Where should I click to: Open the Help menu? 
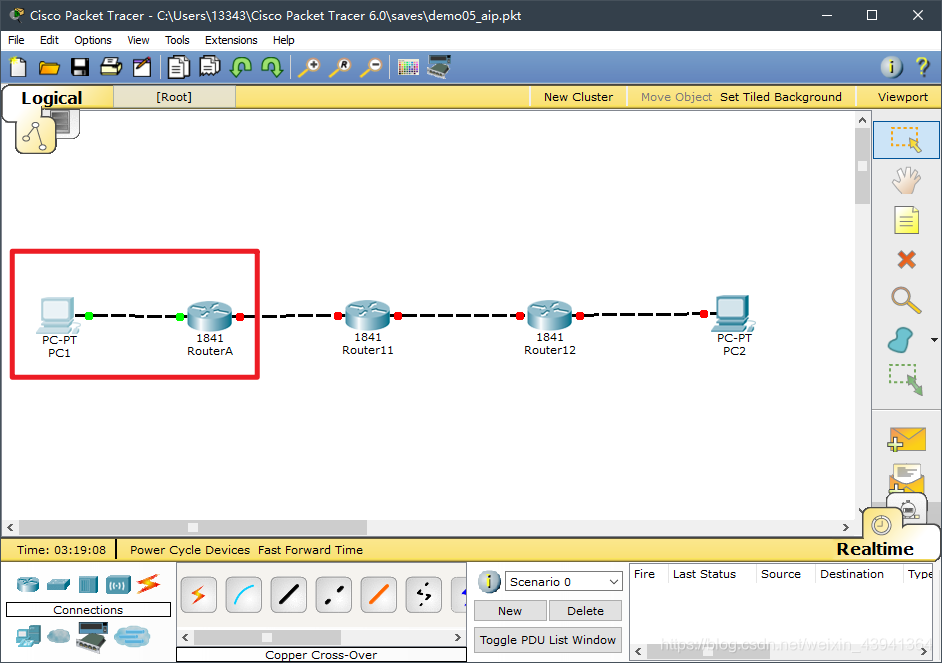tap(284, 40)
